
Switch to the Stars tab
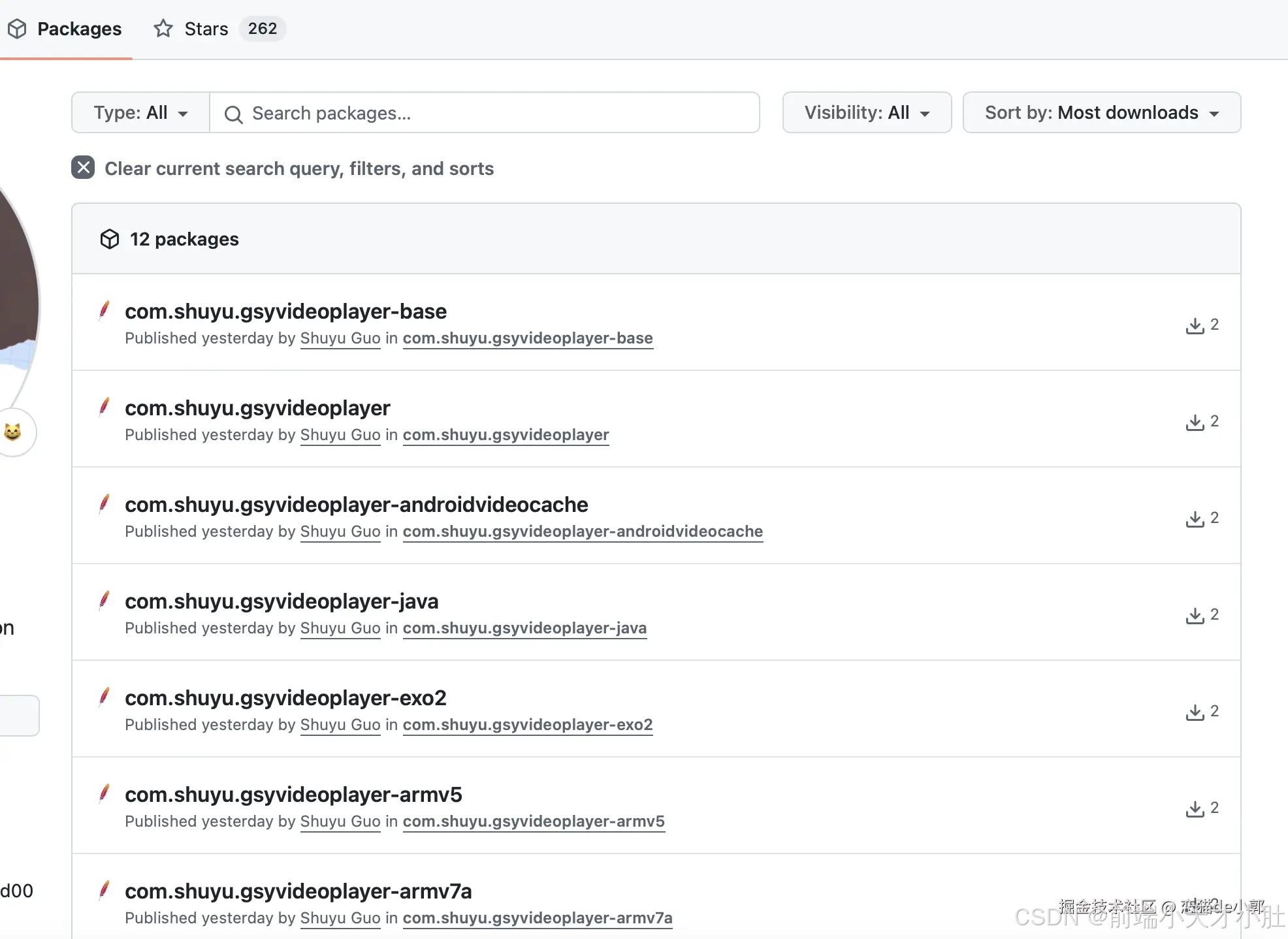(206, 28)
